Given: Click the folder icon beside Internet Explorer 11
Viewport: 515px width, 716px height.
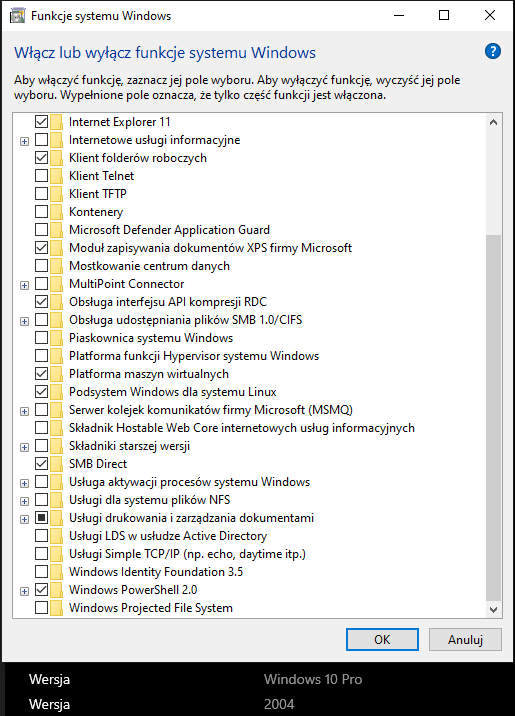Looking at the screenshot, I should click(x=56, y=122).
